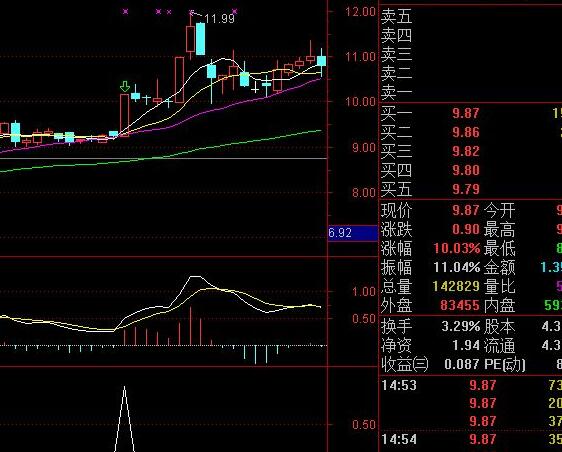Click the 量比 volume ratio label
562x452 pixels.
coord(499,286)
